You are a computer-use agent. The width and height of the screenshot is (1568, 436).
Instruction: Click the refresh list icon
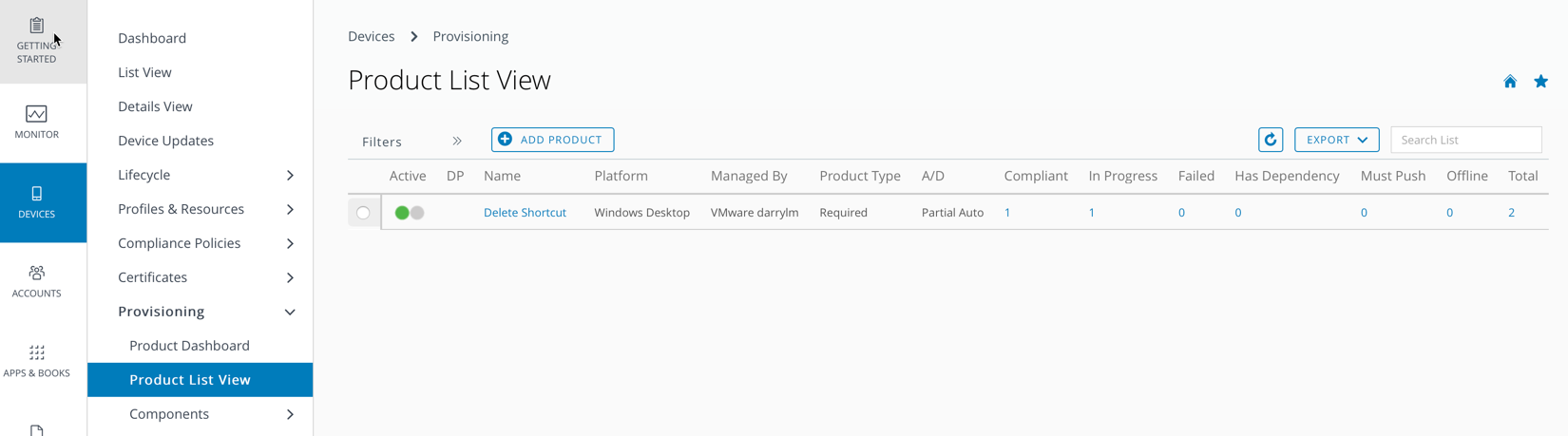click(x=1271, y=140)
